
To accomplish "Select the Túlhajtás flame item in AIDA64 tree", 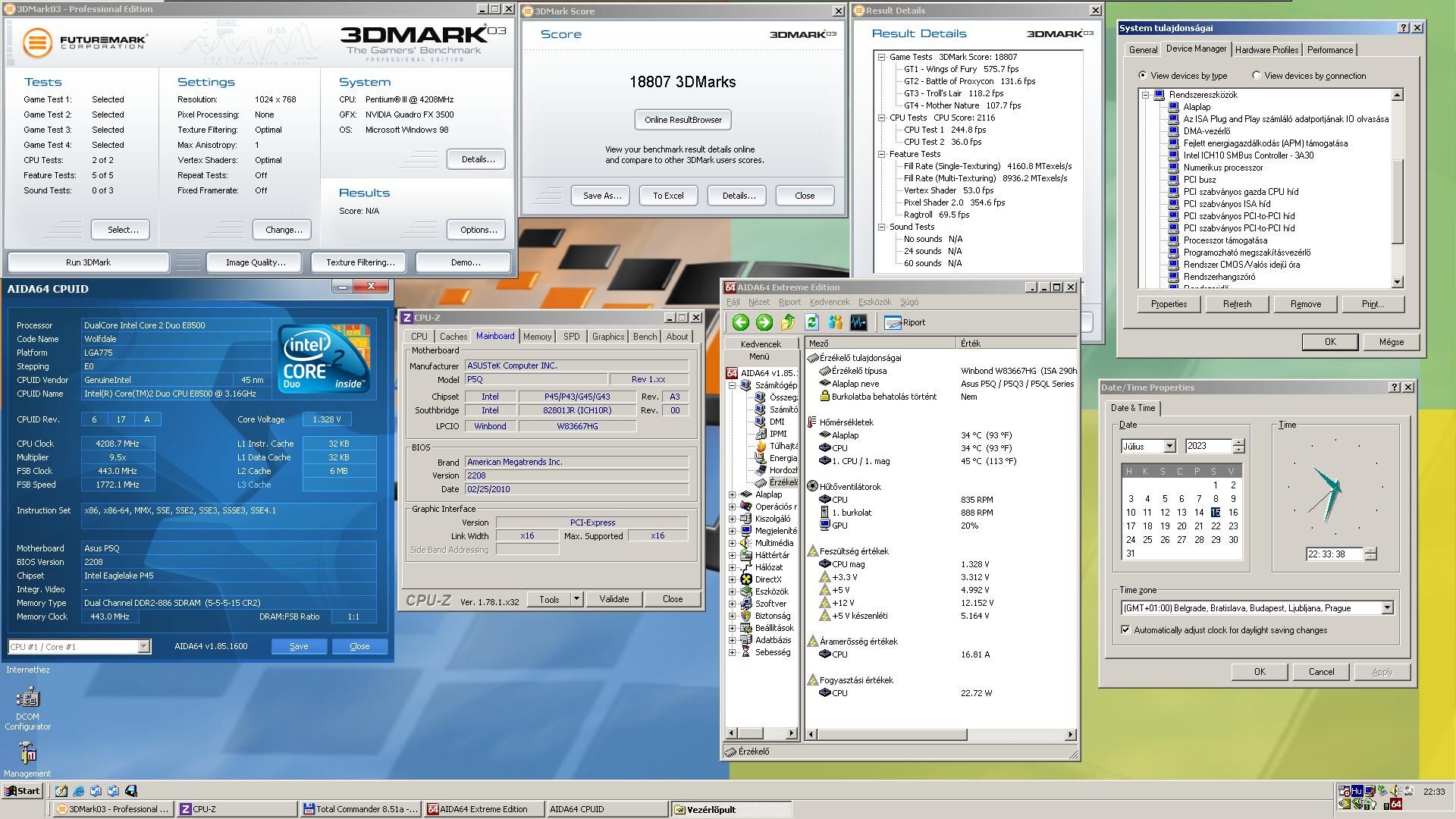I will tap(777, 446).
